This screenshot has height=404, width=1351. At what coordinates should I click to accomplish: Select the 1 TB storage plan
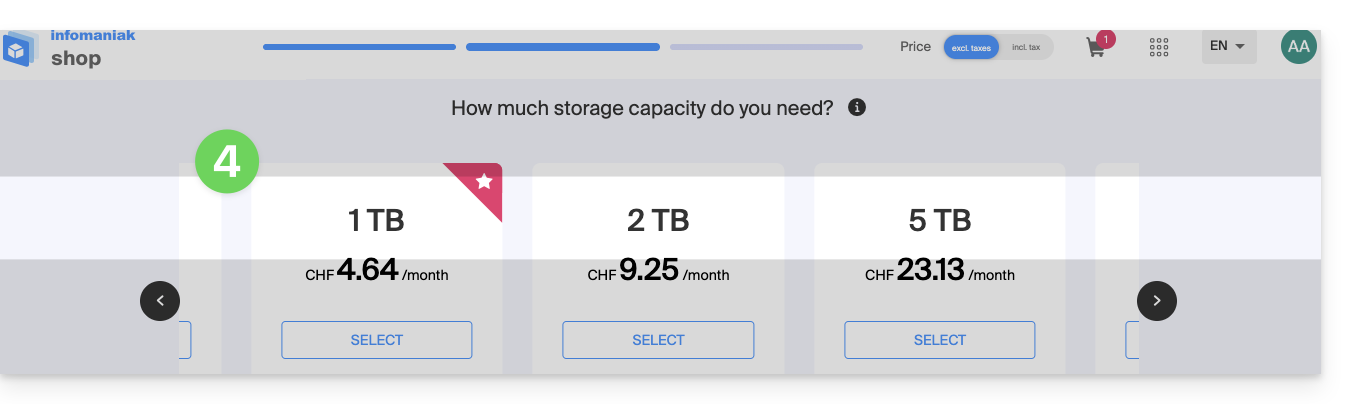(x=376, y=340)
